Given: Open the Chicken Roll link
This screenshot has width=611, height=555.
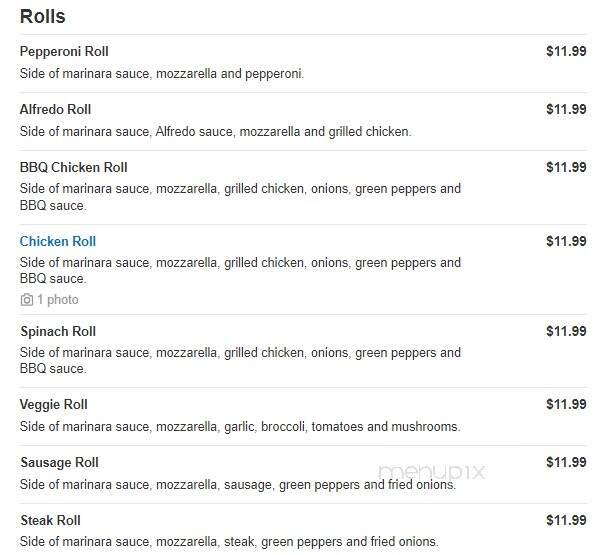Looking at the screenshot, I should tap(58, 241).
